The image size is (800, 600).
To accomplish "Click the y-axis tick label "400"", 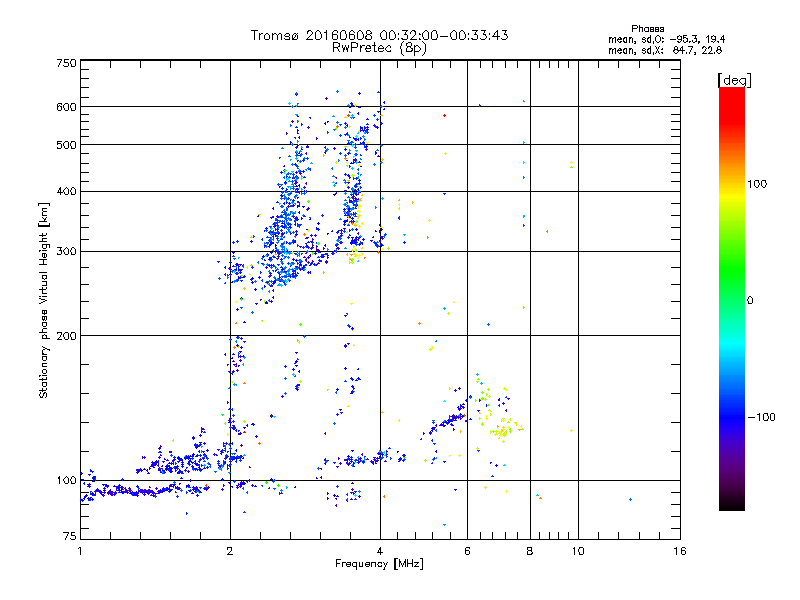I will [66, 192].
